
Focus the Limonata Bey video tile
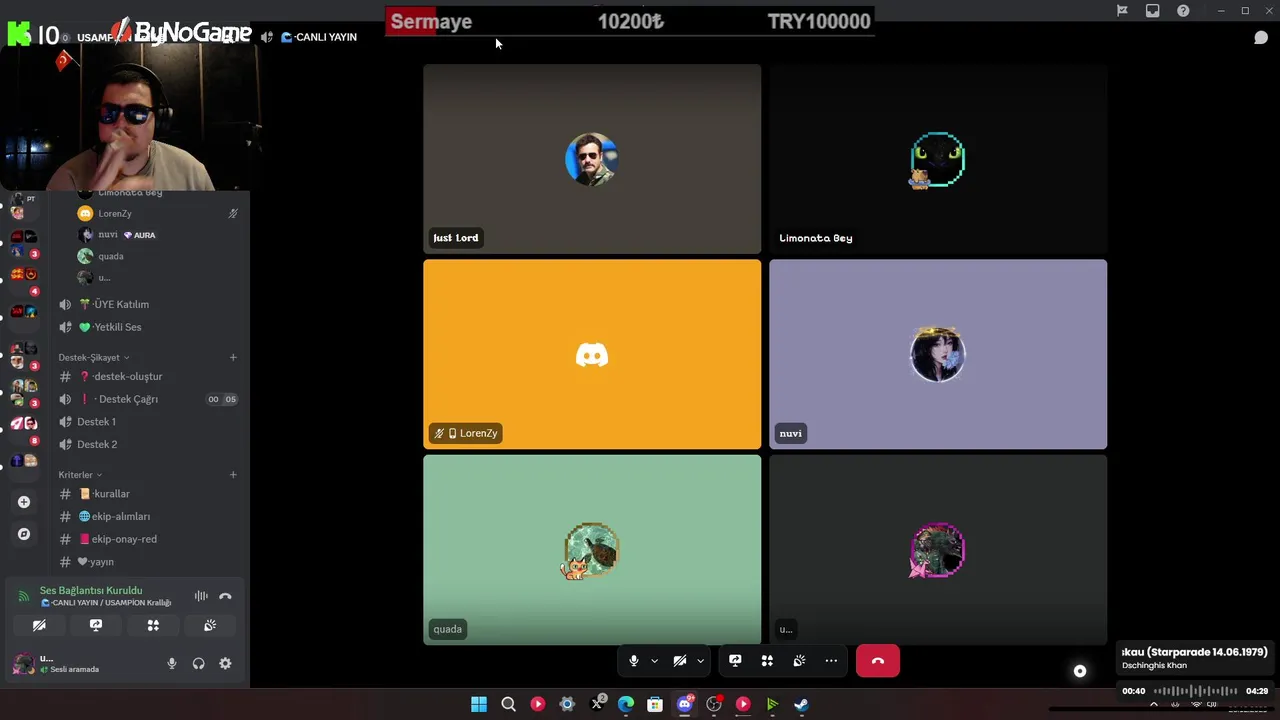coord(938,159)
